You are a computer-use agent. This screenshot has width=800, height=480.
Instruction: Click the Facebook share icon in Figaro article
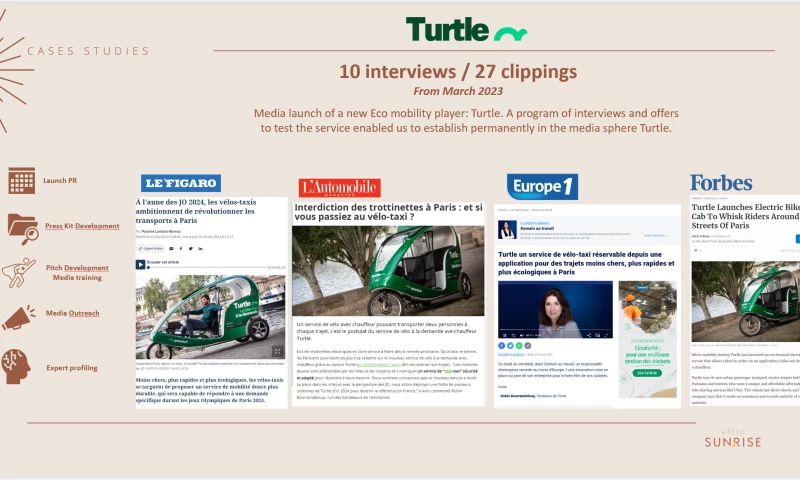(181, 248)
